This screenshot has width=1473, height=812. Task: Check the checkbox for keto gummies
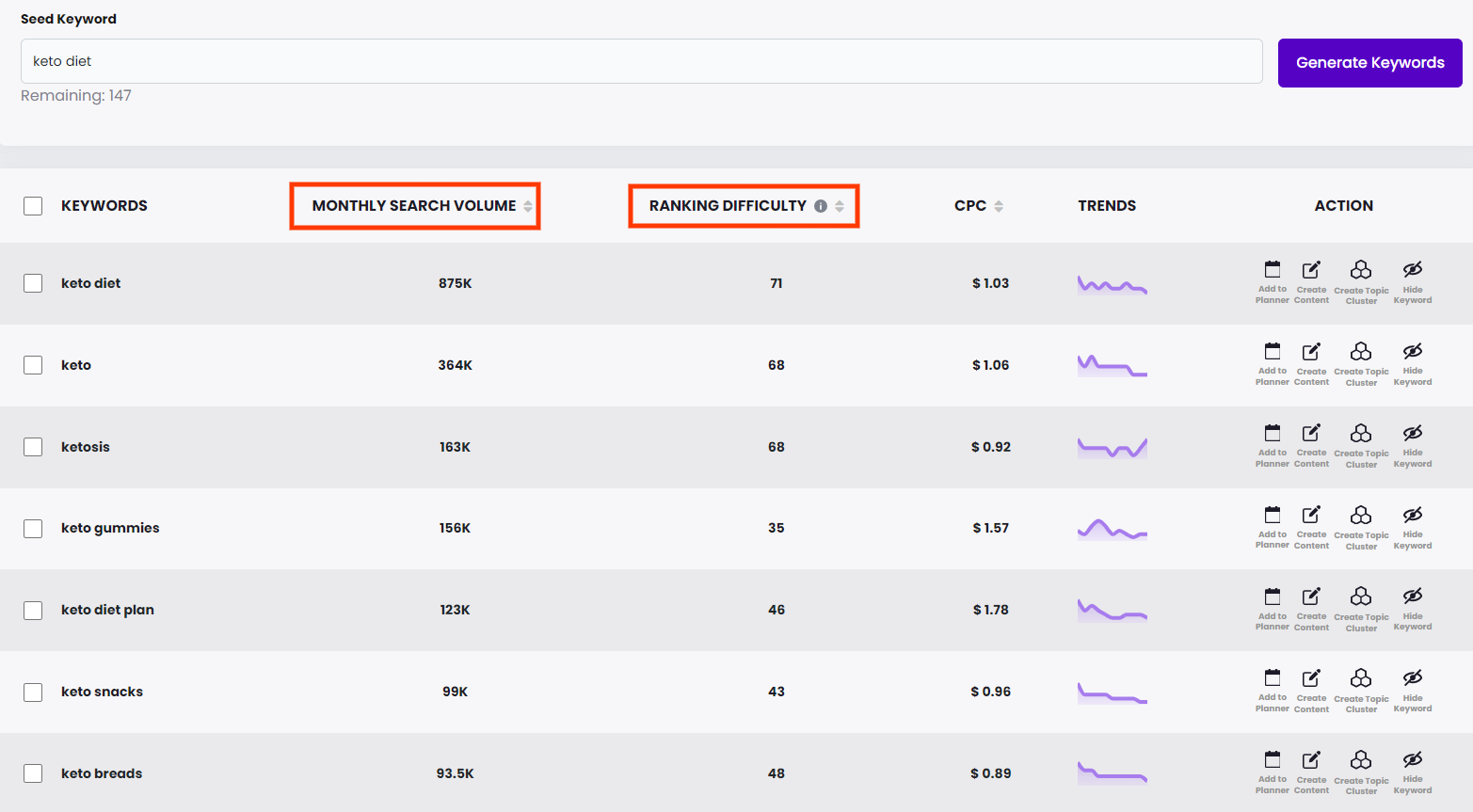pyautogui.click(x=33, y=528)
